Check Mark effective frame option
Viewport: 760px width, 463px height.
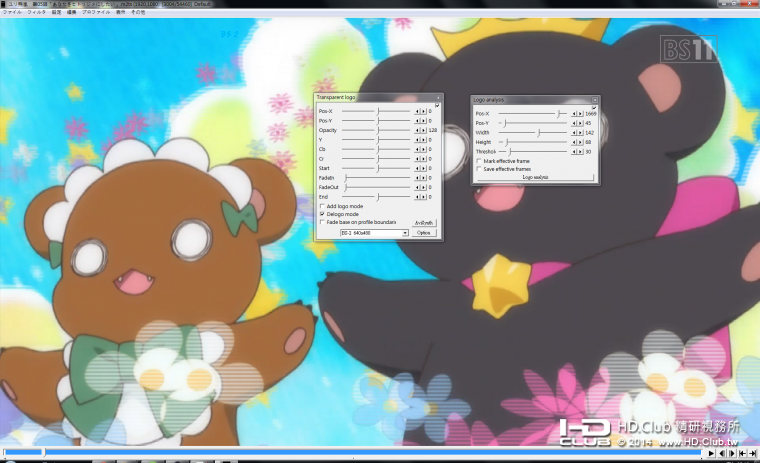pos(479,161)
